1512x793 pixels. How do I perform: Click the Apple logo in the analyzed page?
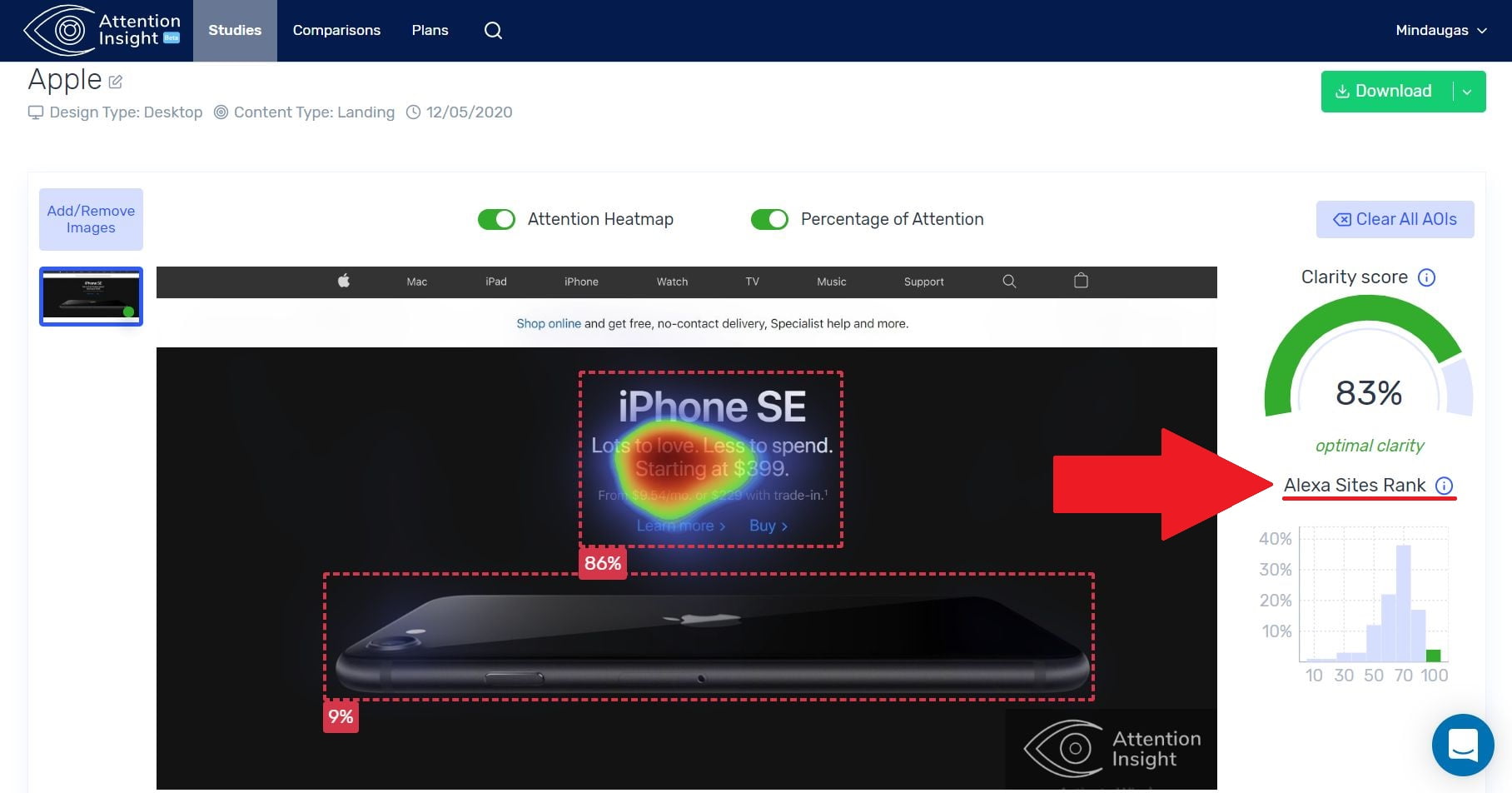tap(343, 281)
